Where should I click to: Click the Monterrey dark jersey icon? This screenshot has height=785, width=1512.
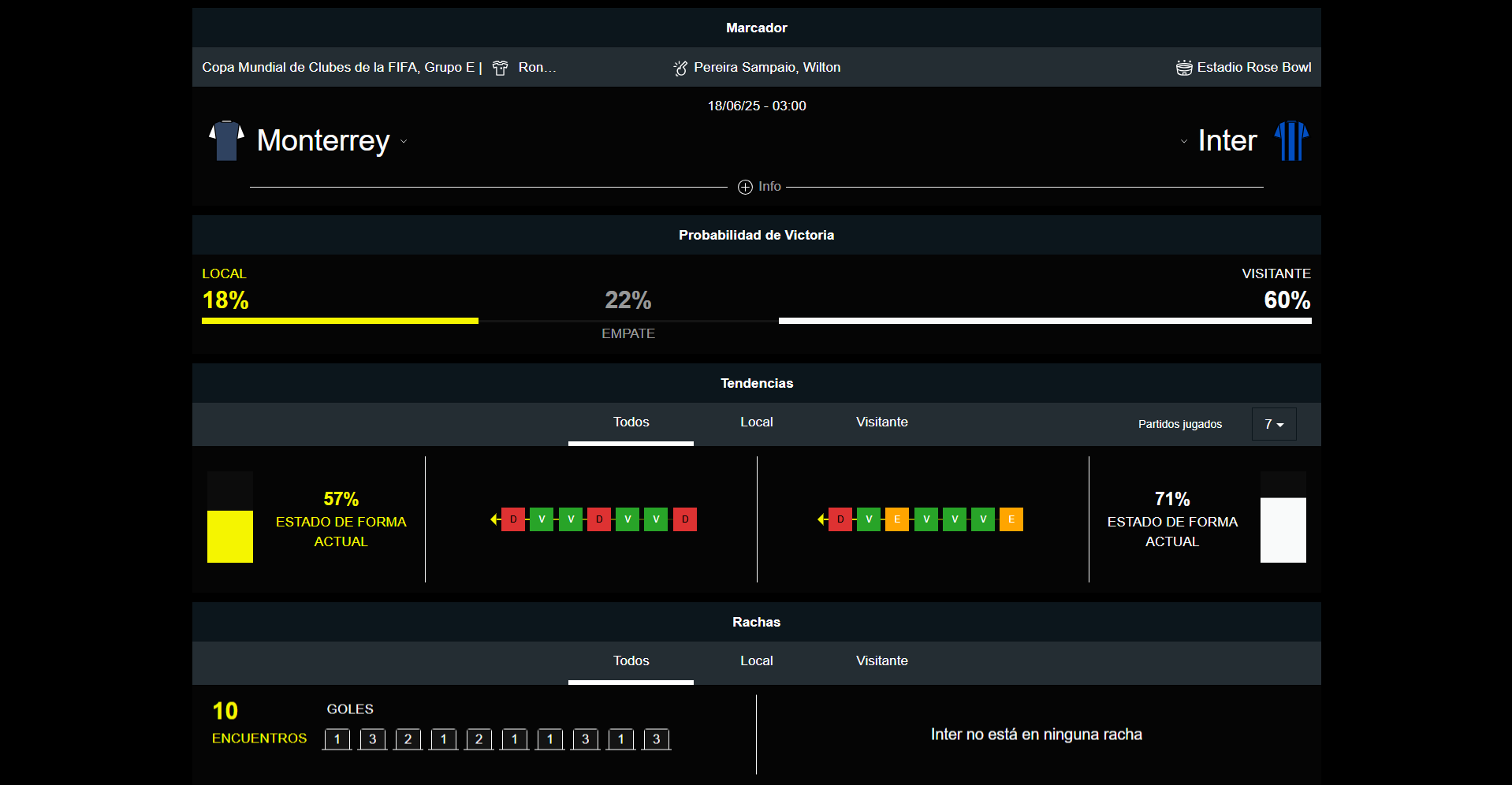coord(226,140)
